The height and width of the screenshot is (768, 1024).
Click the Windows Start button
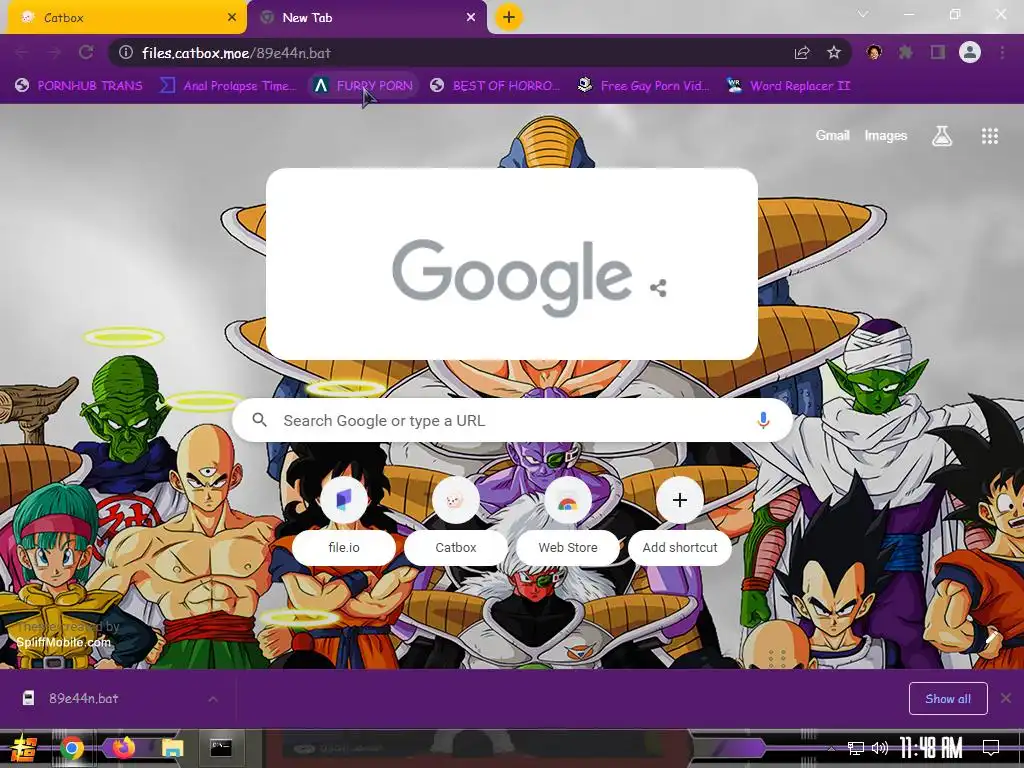(x=24, y=748)
